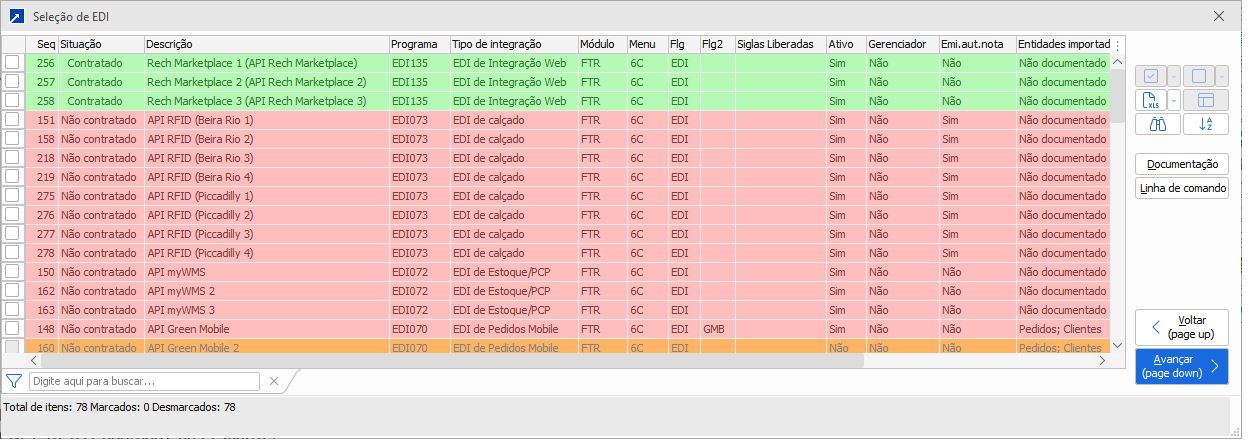
Task: Sort by the Seq column header
Action: pos(40,45)
